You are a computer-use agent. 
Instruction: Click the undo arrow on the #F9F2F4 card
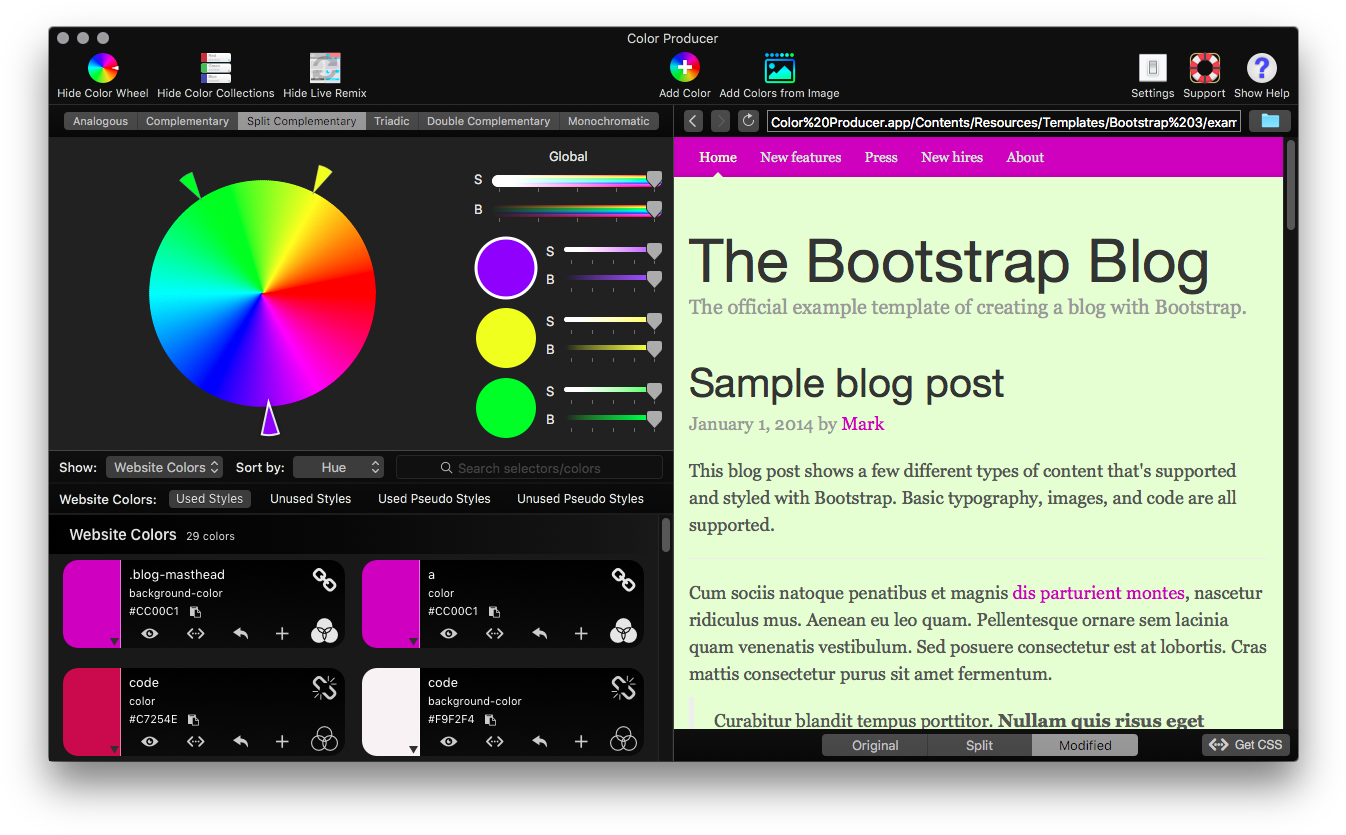(x=539, y=741)
